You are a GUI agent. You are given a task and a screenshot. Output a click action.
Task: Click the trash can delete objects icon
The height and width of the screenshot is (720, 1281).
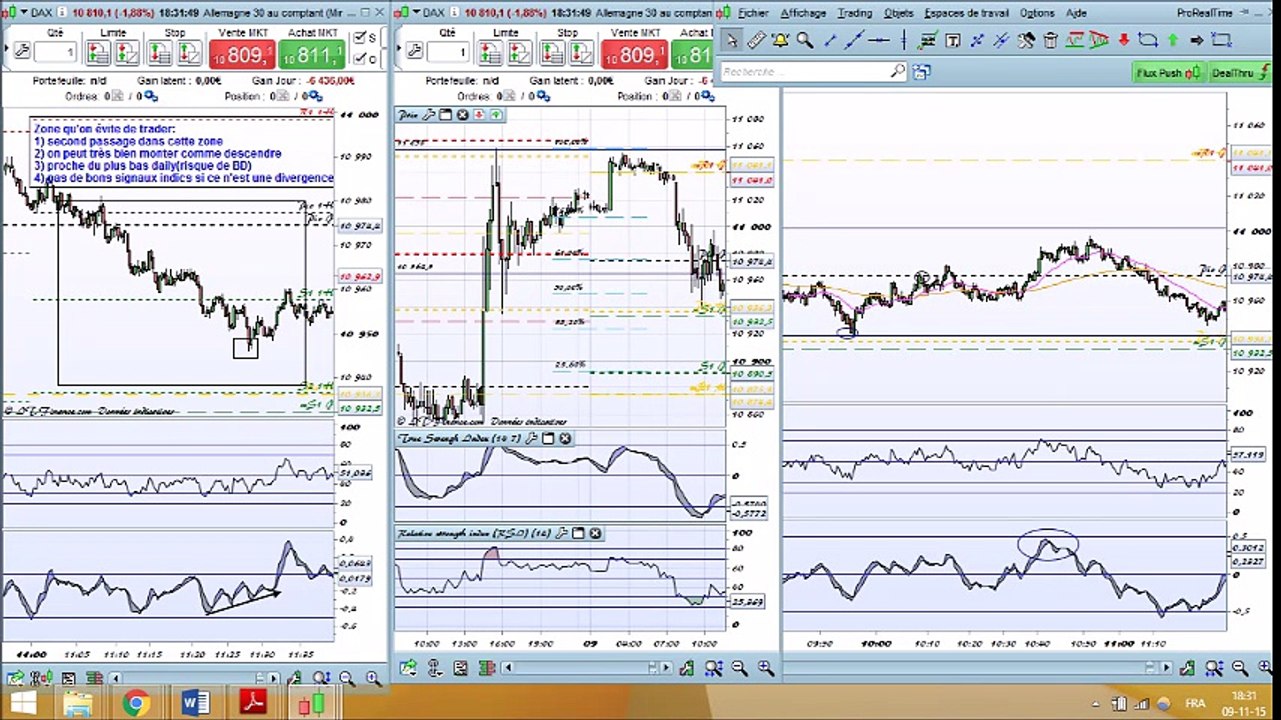1050,40
